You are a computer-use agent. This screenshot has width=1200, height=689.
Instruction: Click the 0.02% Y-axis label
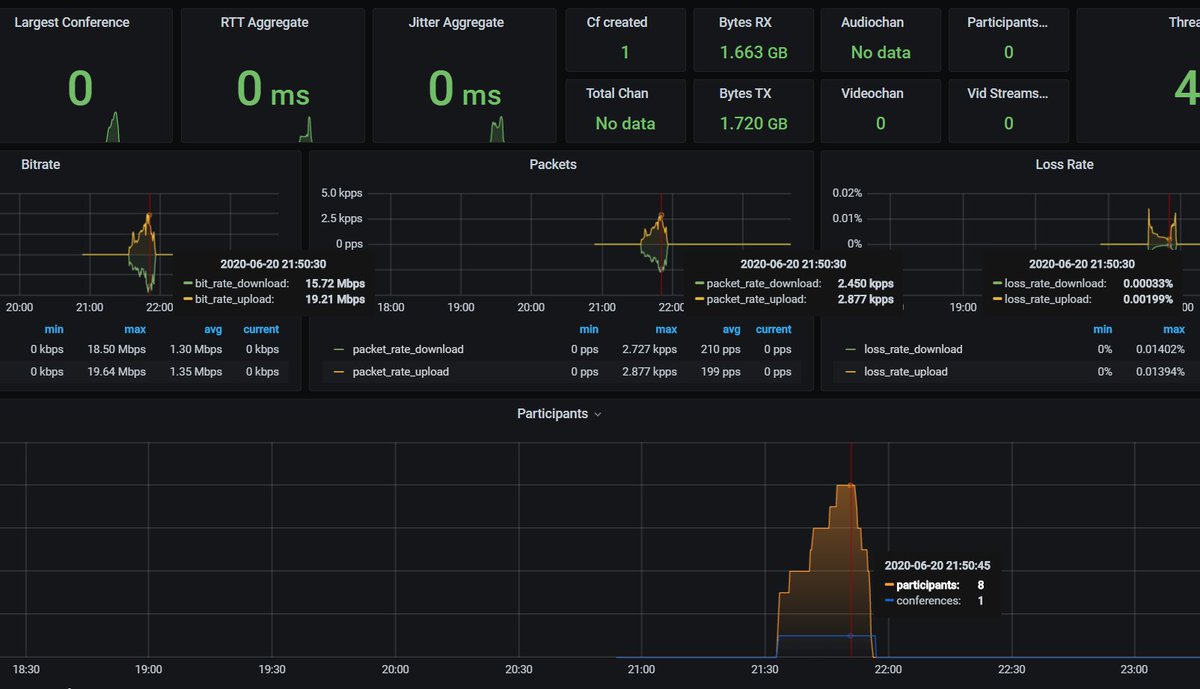[x=847, y=192]
